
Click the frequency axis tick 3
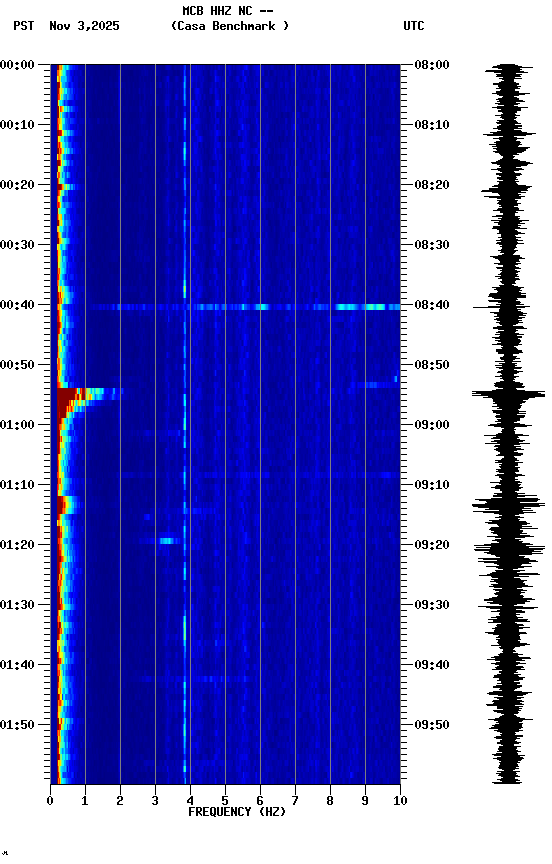coord(155,801)
